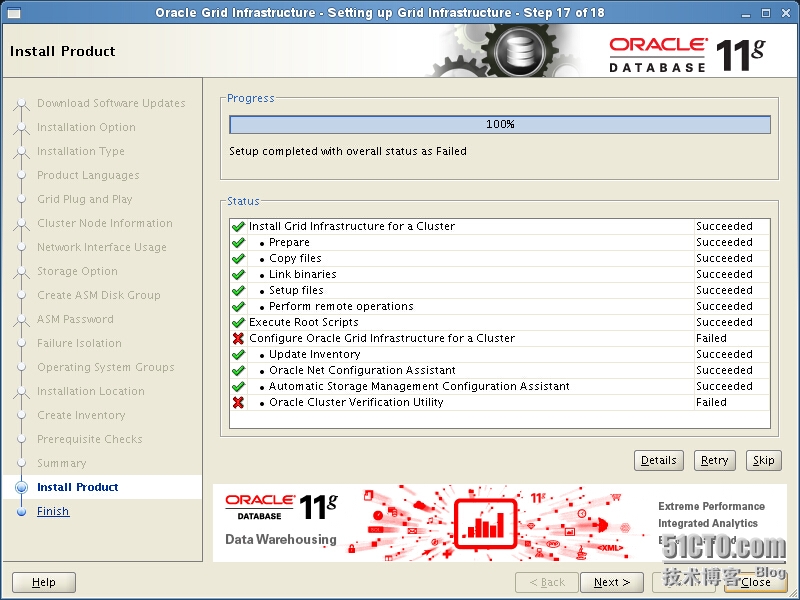Retry the failed configuration step
Viewport: 800px width, 600px height.
[714, 461]
